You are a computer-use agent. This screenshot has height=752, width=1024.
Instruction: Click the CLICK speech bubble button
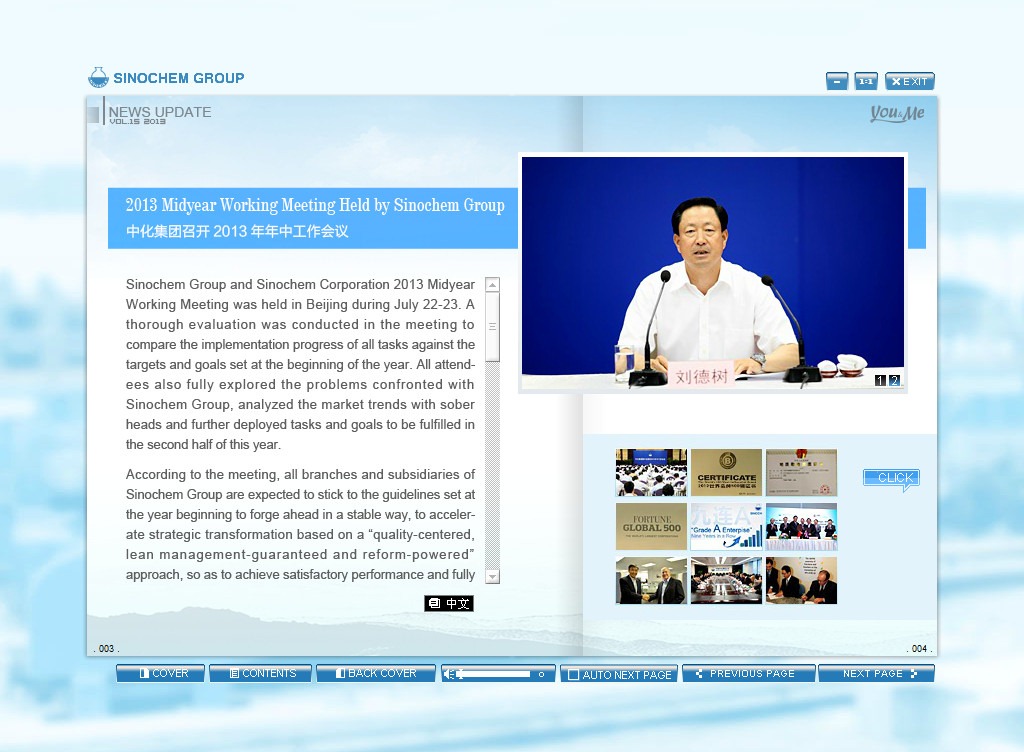[x=891, y=478]
